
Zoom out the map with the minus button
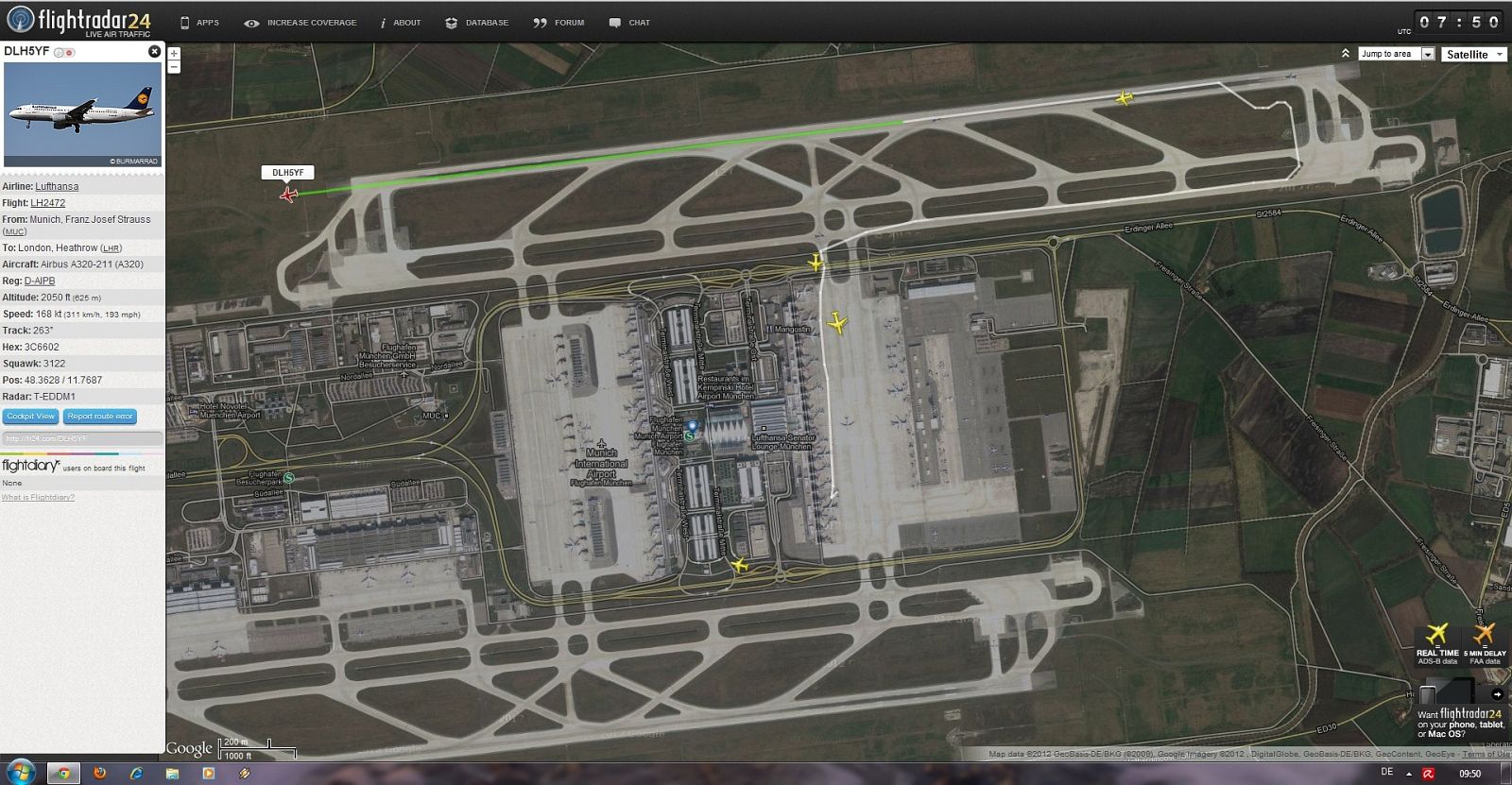[174, 67]
